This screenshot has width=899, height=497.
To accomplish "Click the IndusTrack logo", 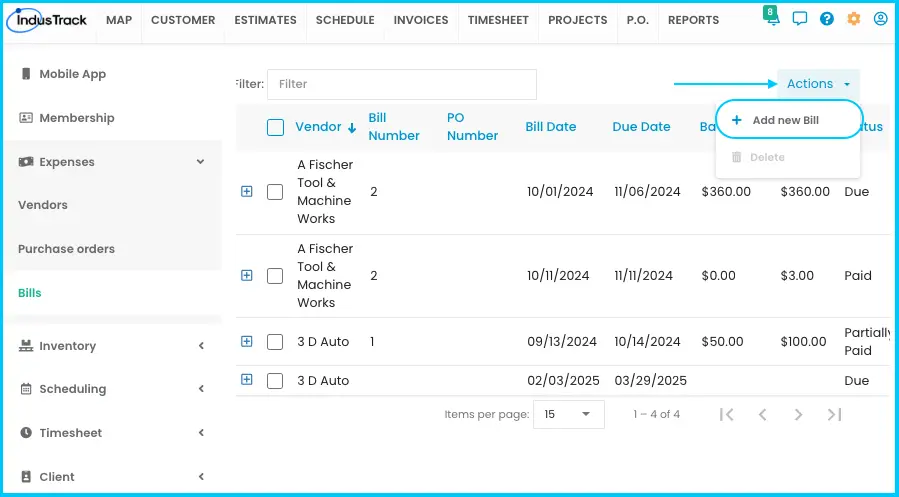I will click(46, 20).
